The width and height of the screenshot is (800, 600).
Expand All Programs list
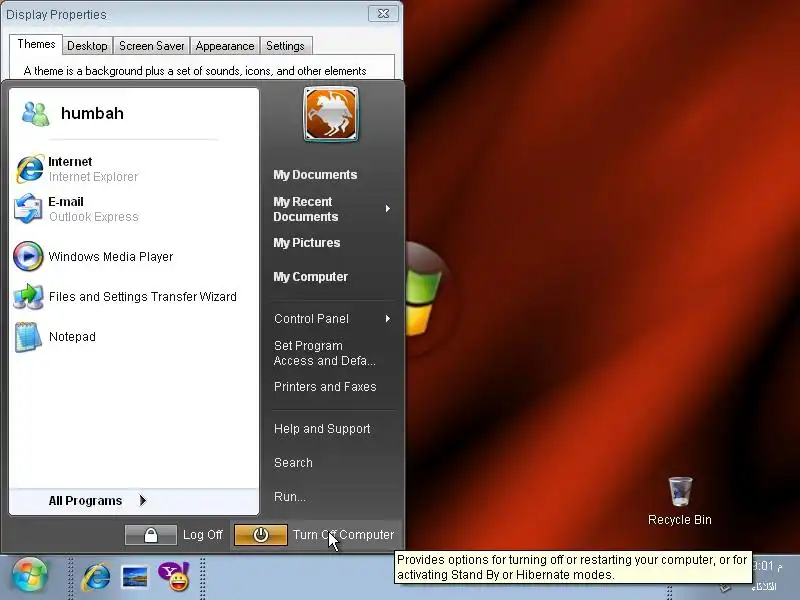coord(97,501)
